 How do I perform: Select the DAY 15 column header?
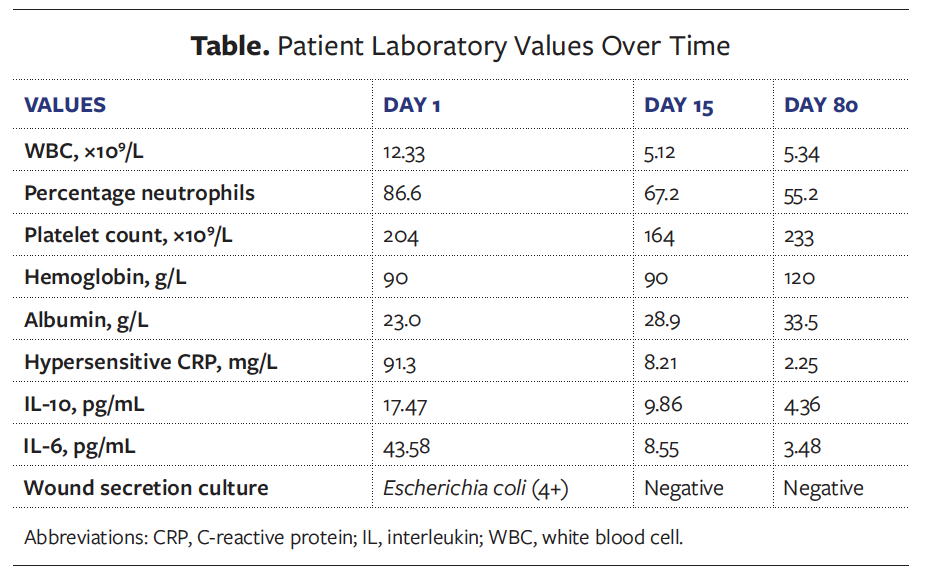point(678,105)
